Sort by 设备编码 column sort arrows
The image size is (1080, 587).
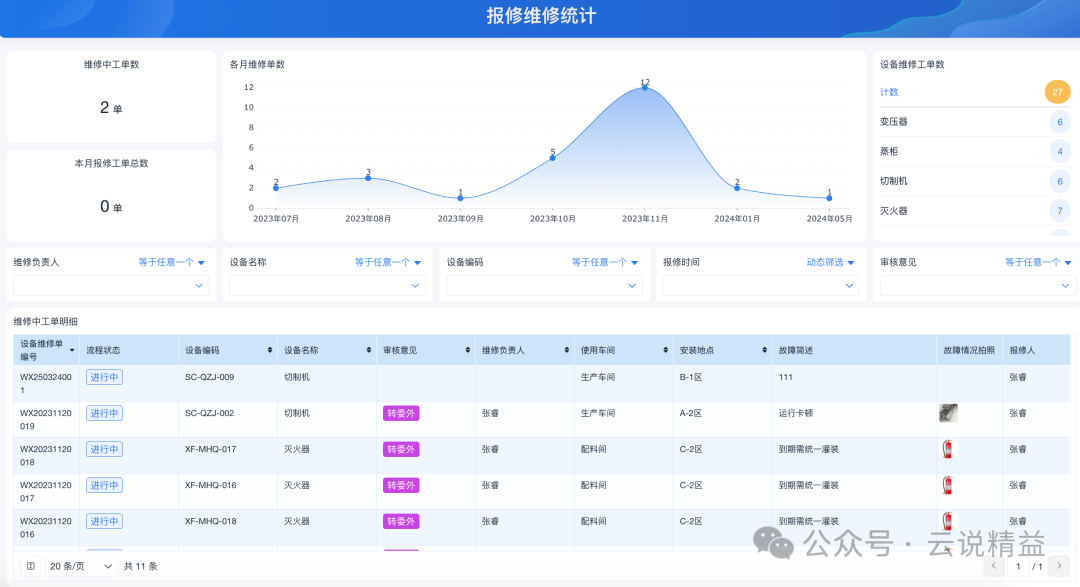270,350
